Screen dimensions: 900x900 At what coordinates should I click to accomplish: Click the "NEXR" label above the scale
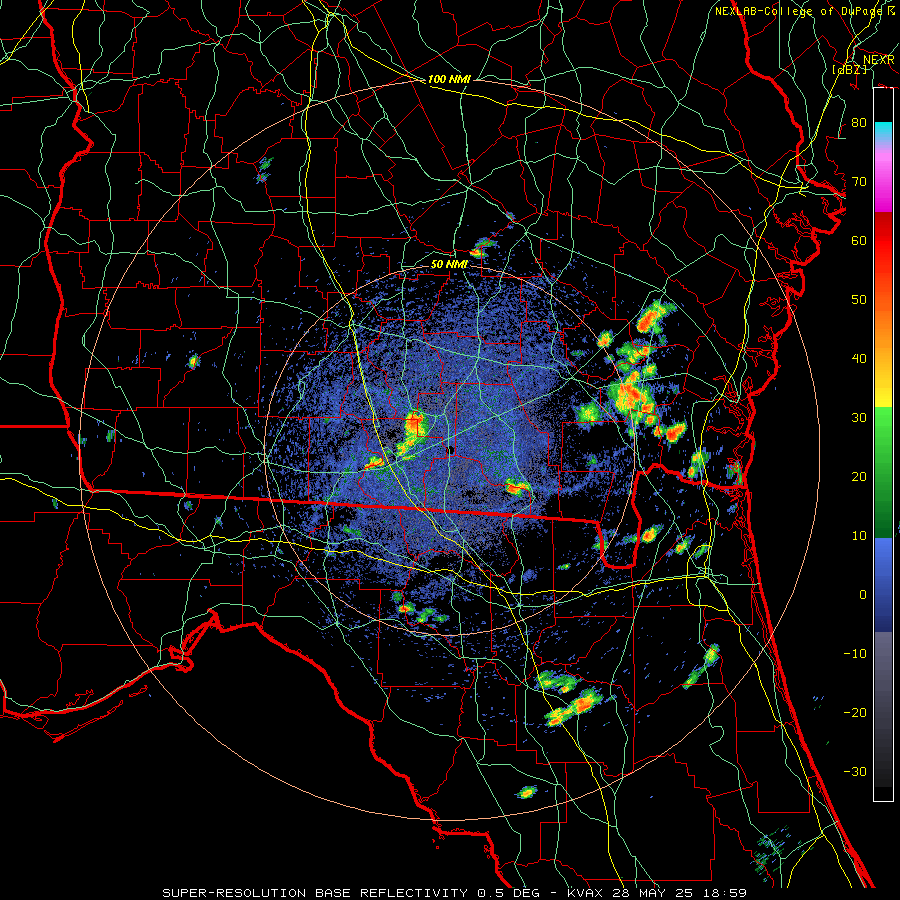point(879,60)
